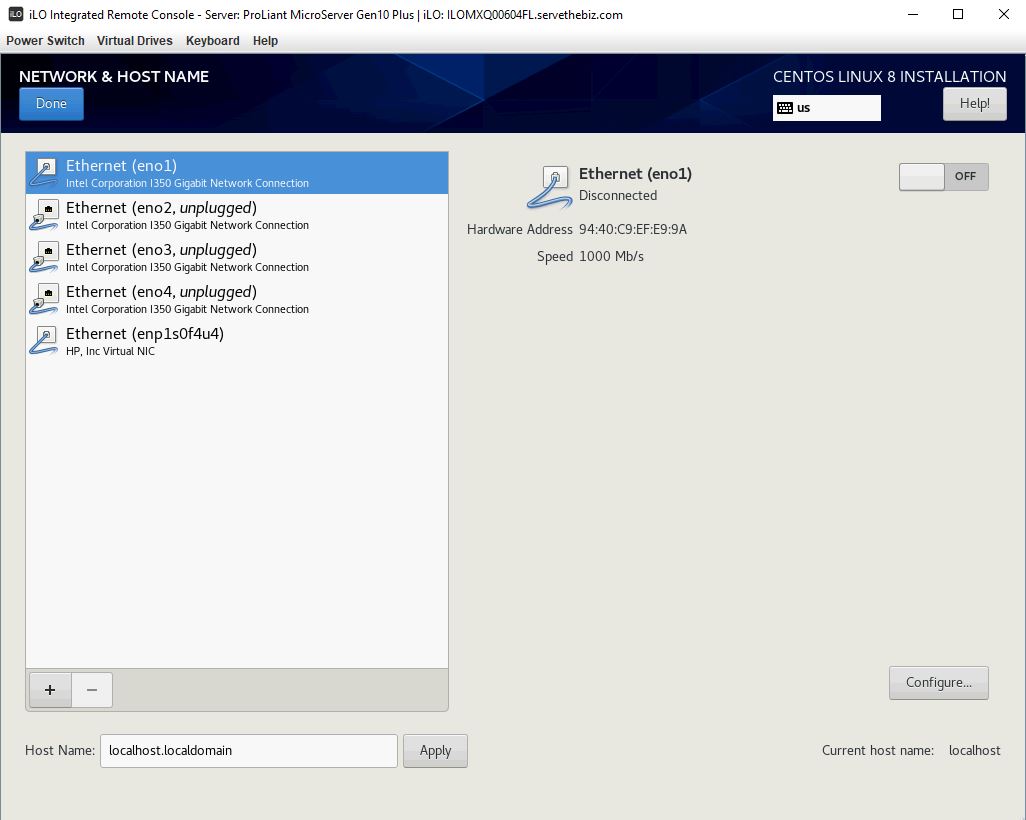
Task: Click the eno1 network cable icon in list
Action: click(44, 173)
